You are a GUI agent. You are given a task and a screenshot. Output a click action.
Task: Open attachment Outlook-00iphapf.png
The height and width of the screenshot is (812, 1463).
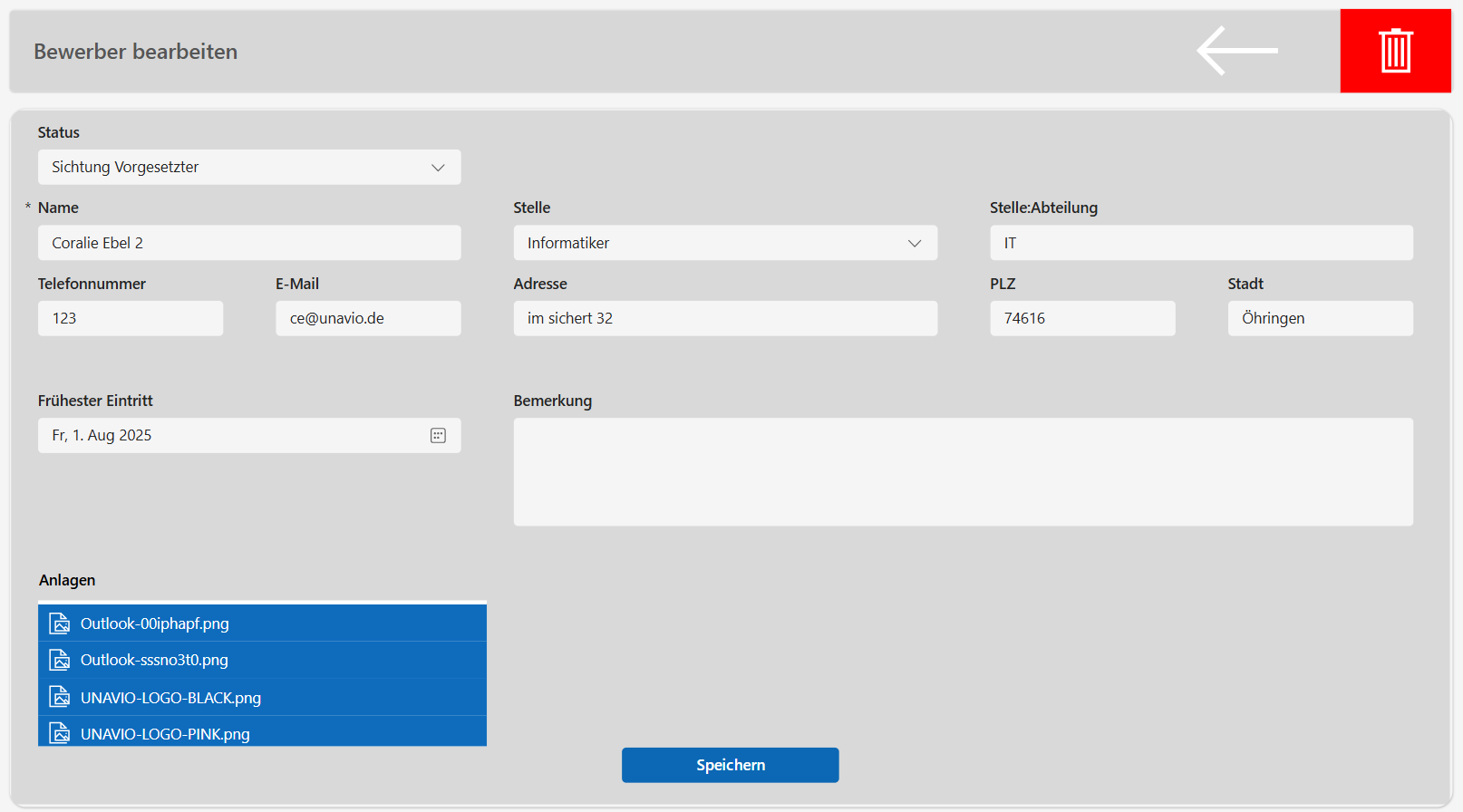click(x=155, y=623)
